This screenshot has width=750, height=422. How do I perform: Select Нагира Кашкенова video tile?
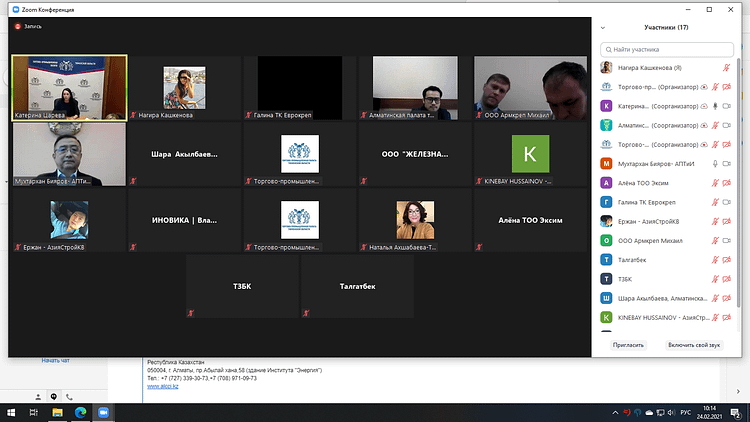pyautogui.click(x=185, y=88)
